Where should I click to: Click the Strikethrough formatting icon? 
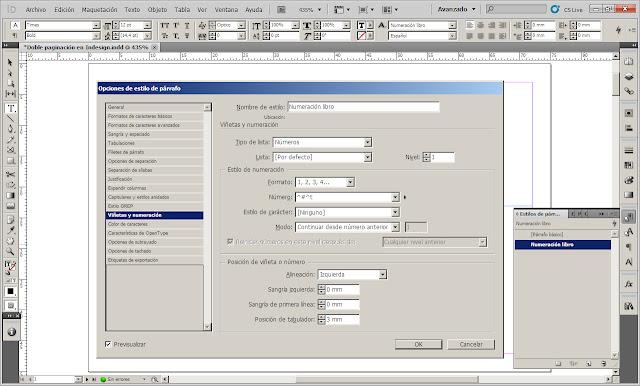click(187, 36)
